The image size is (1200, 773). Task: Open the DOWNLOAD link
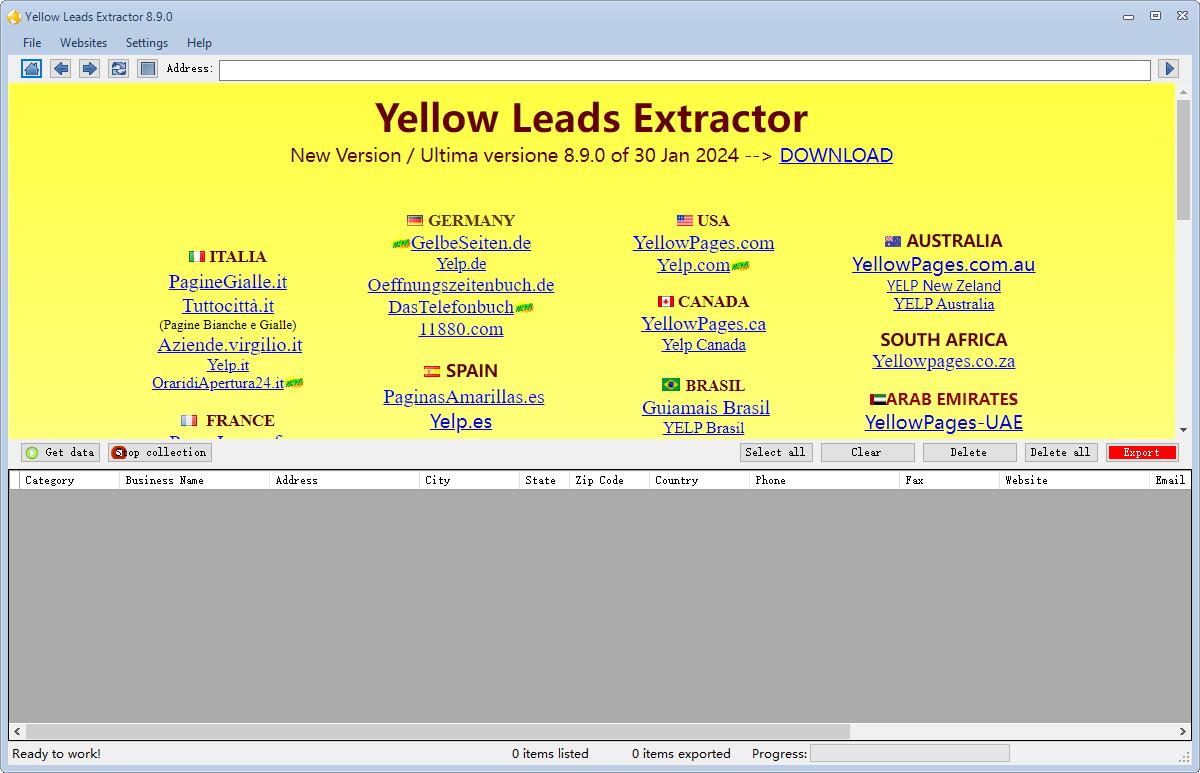(x=836, y=155)
